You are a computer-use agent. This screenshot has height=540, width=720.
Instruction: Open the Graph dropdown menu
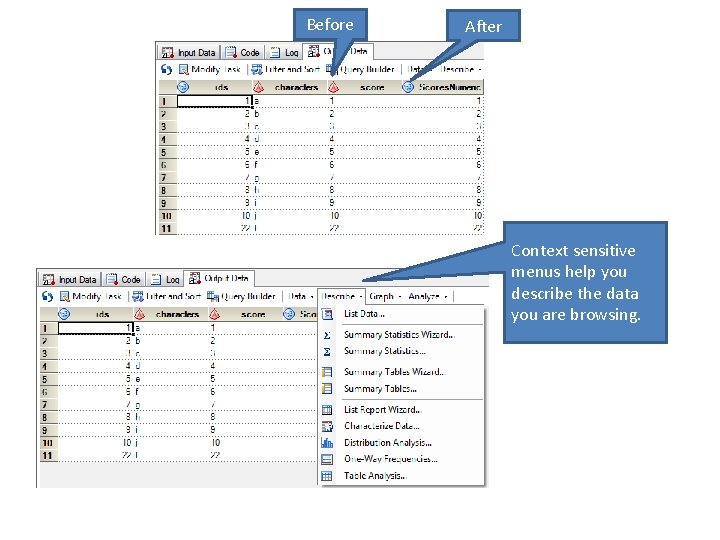point(385,296)
